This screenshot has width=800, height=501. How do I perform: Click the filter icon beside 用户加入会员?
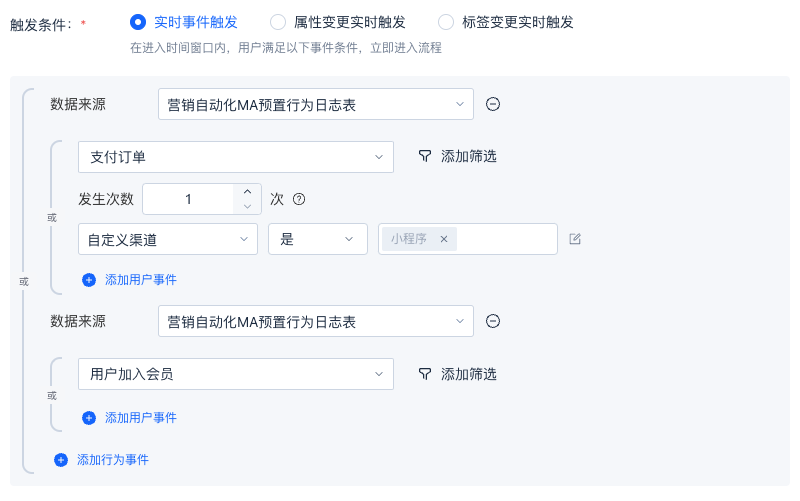pos(424,374)
